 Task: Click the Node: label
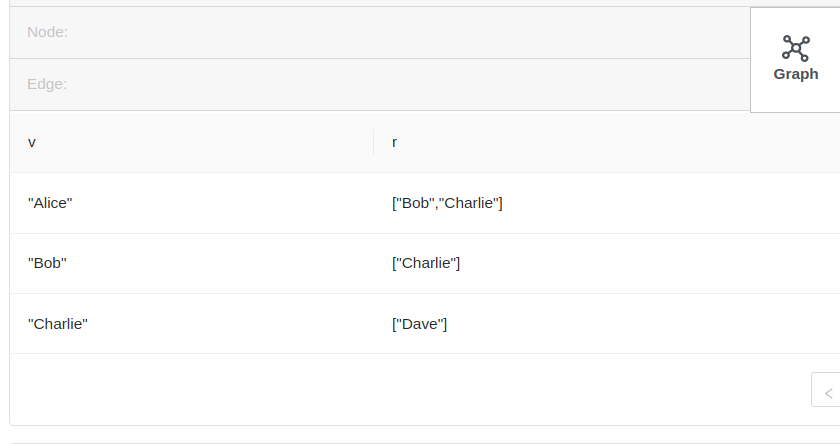pyautogui.click(x=47, y=32)
